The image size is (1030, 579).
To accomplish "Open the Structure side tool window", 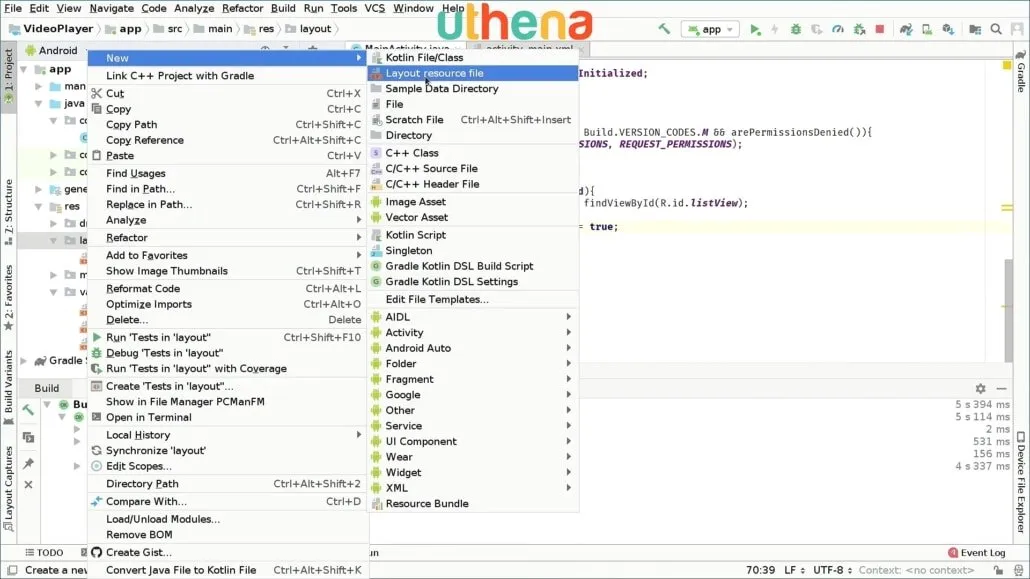I will [9, 212].
